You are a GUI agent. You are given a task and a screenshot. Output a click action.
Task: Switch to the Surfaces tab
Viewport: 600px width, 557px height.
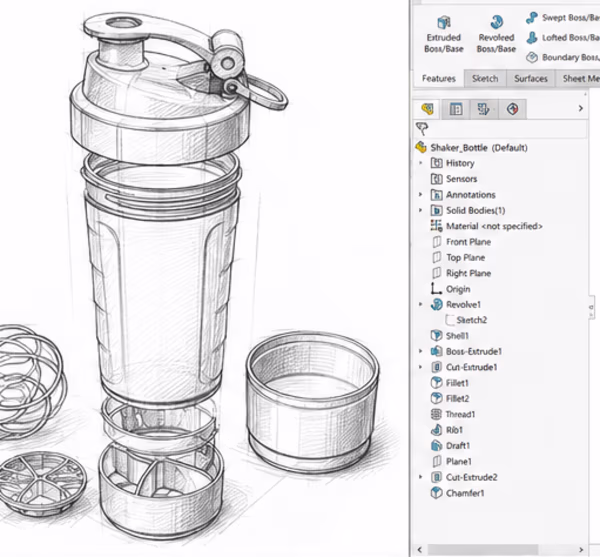point(531,78)
